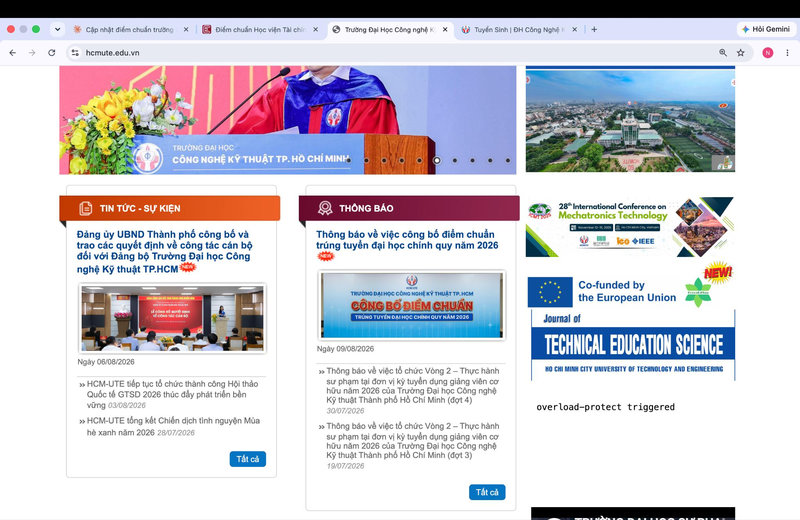Click the Hỏi Gemini button

(766, 29)
